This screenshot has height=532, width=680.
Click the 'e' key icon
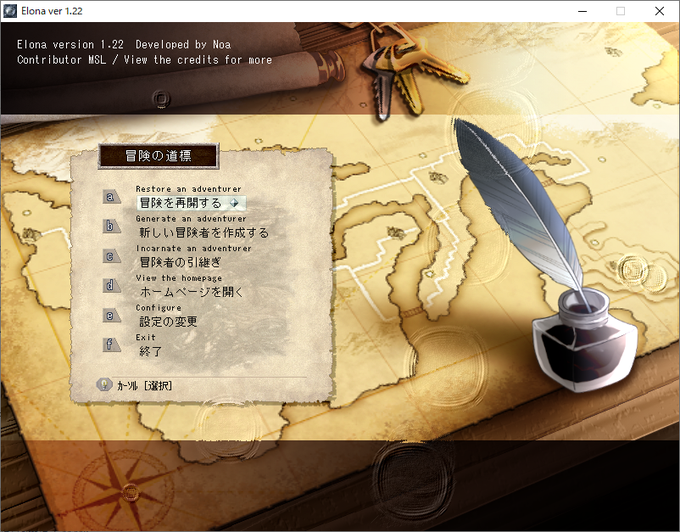coord(111,315)
